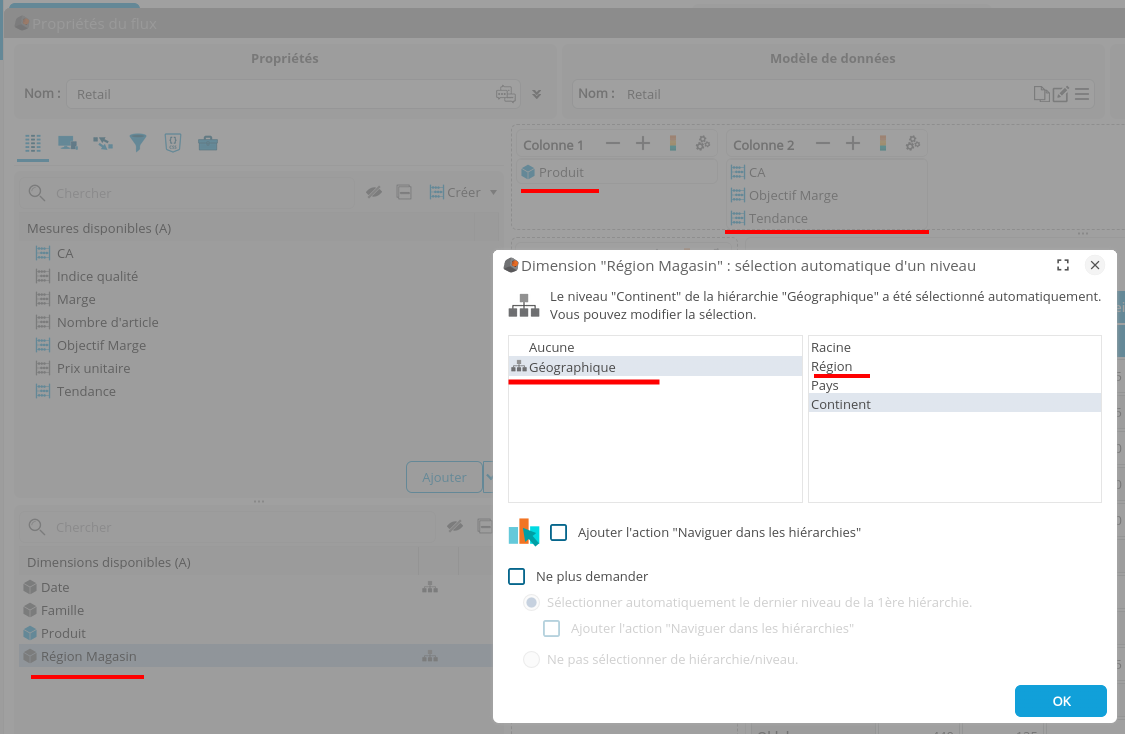Enable the "Naviguer dans les hiérarchies" action checkbox

coord(558,533)
